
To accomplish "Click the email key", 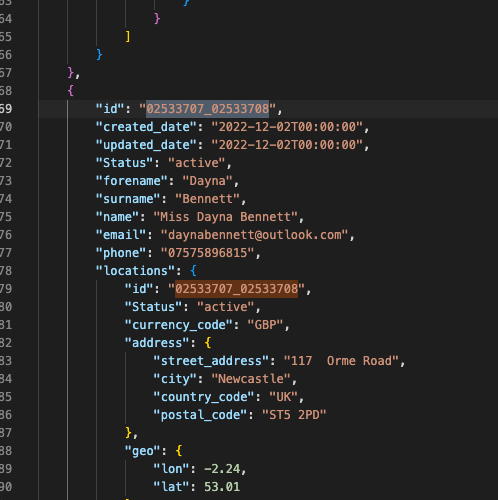I will tap(121, 235).
